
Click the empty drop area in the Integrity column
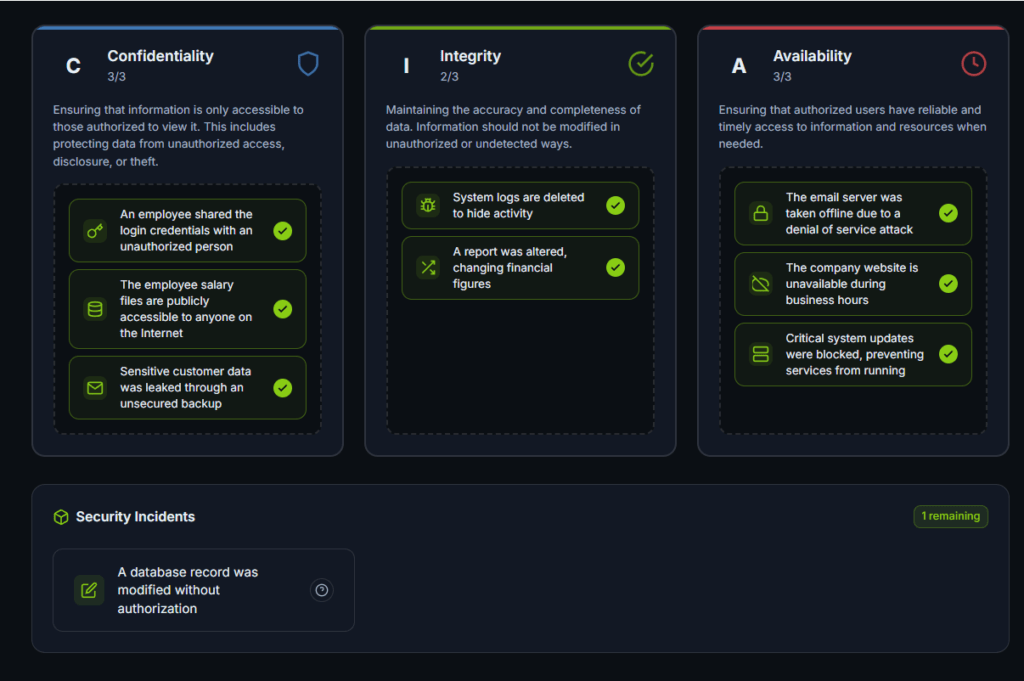tap(520, 370)
